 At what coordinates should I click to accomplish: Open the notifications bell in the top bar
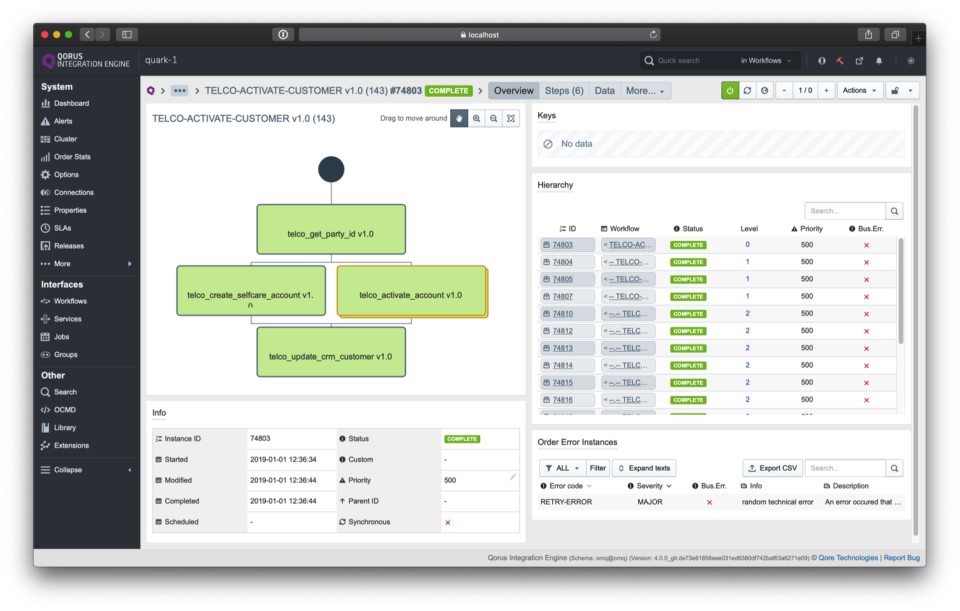[878, 60]
